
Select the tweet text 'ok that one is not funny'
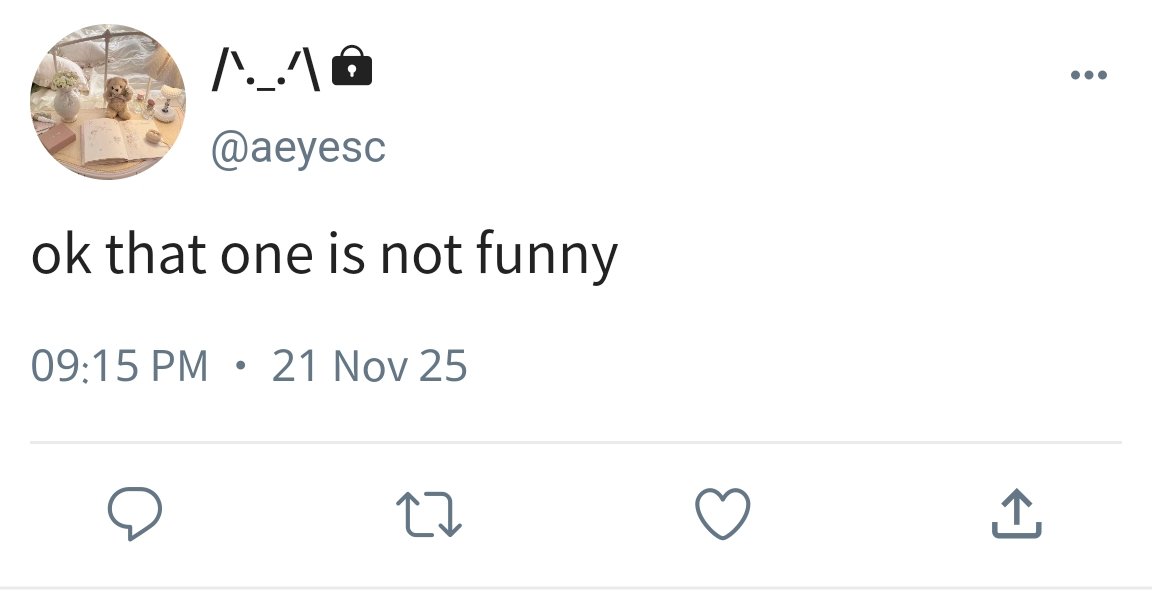325,255
